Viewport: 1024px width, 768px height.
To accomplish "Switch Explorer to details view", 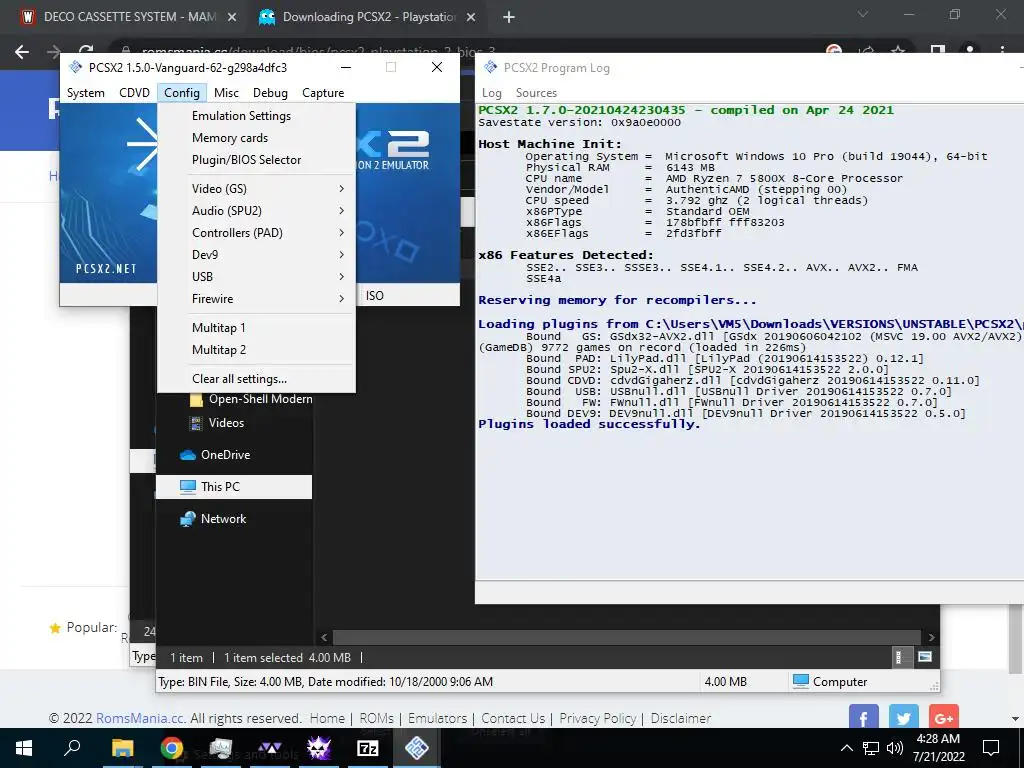I will coord(900,657).
